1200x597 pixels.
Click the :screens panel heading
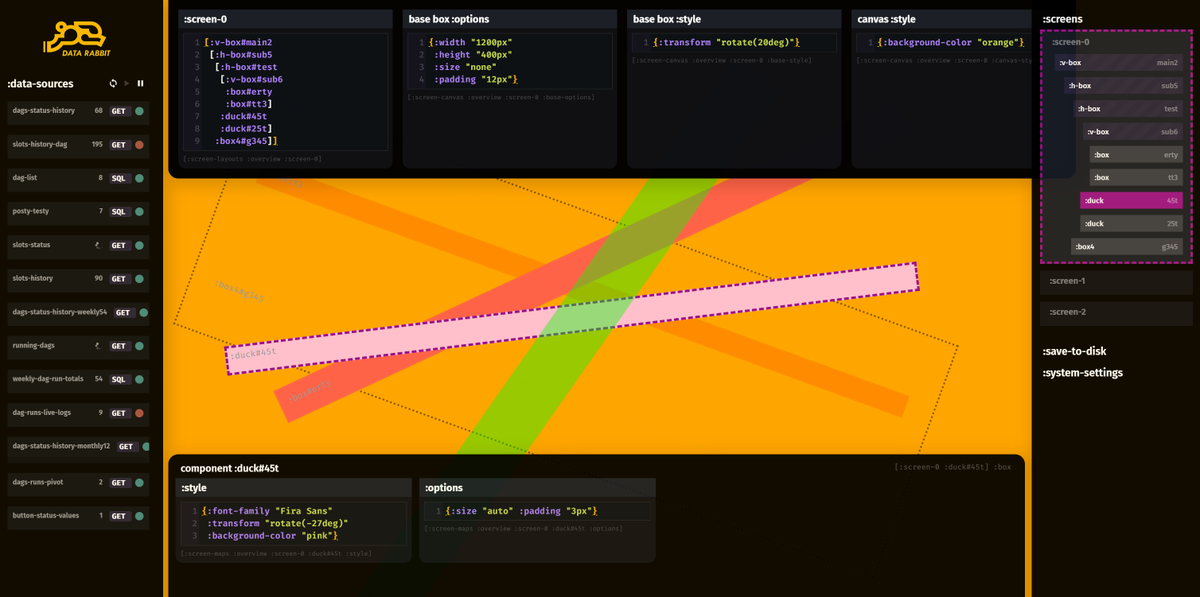pos(1062,19)
